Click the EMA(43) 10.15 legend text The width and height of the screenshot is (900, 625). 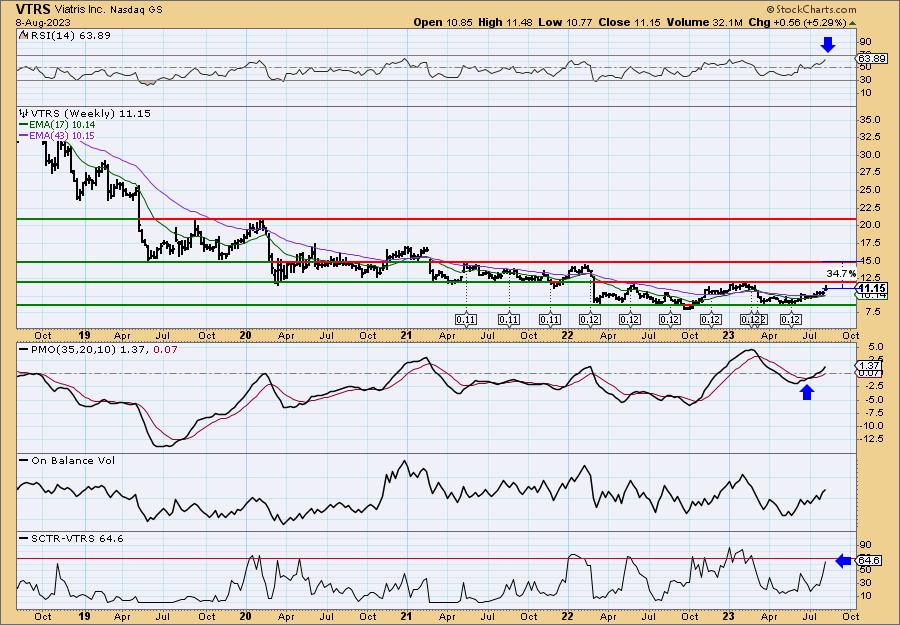click(x=62, y=135)
